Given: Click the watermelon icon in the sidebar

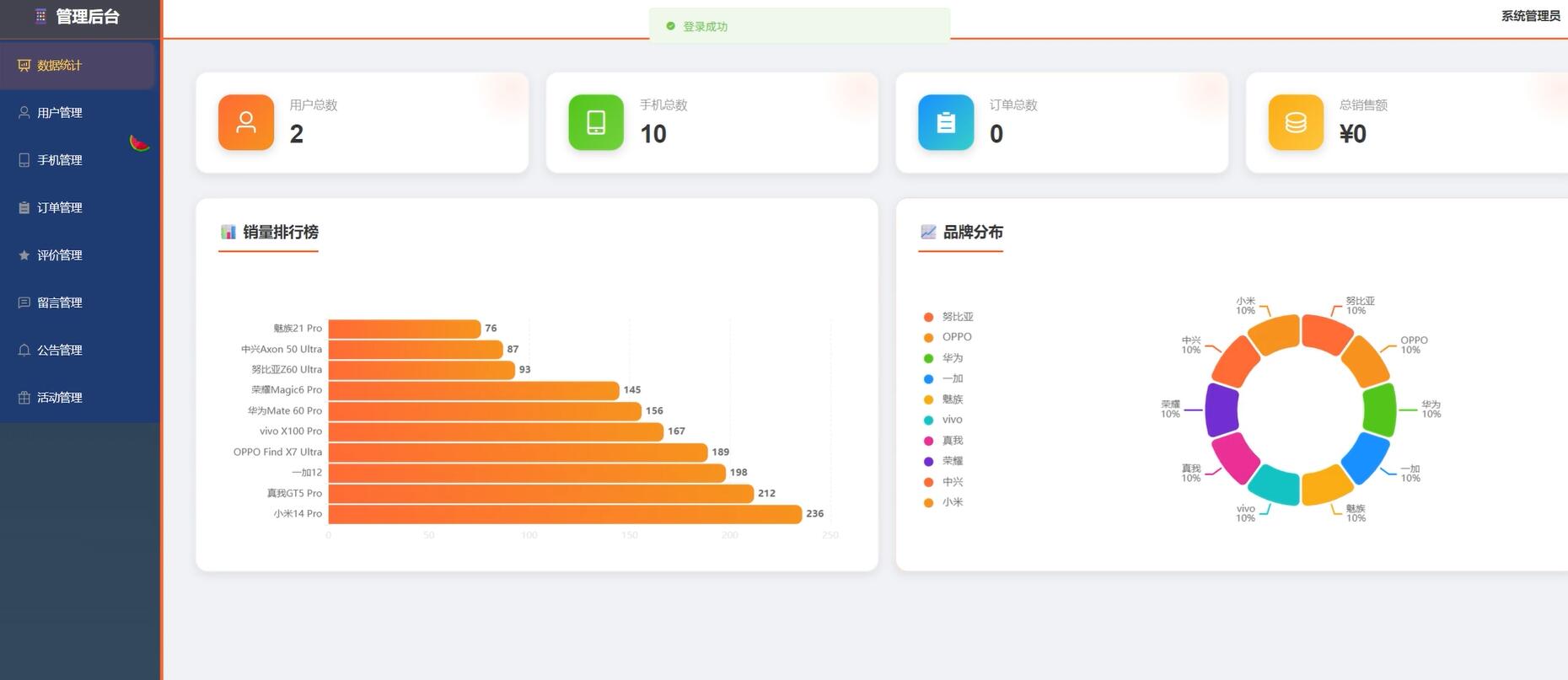Looking at the screenshot, I should coord(139,143).
